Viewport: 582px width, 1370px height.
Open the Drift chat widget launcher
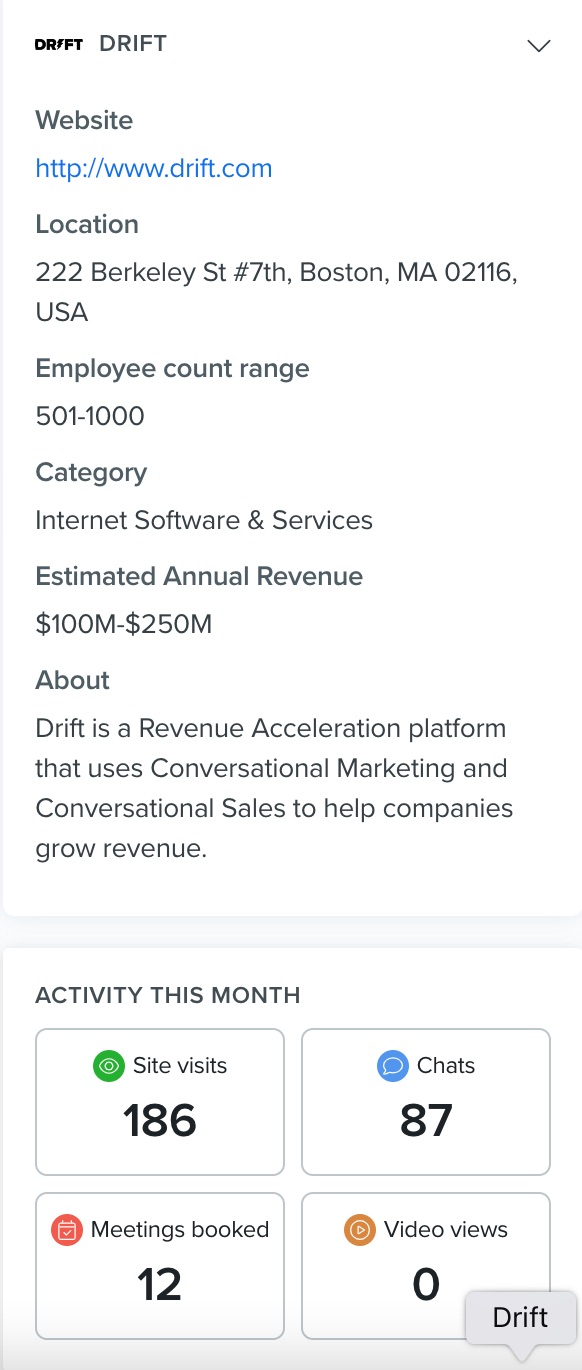(520, 1318)
